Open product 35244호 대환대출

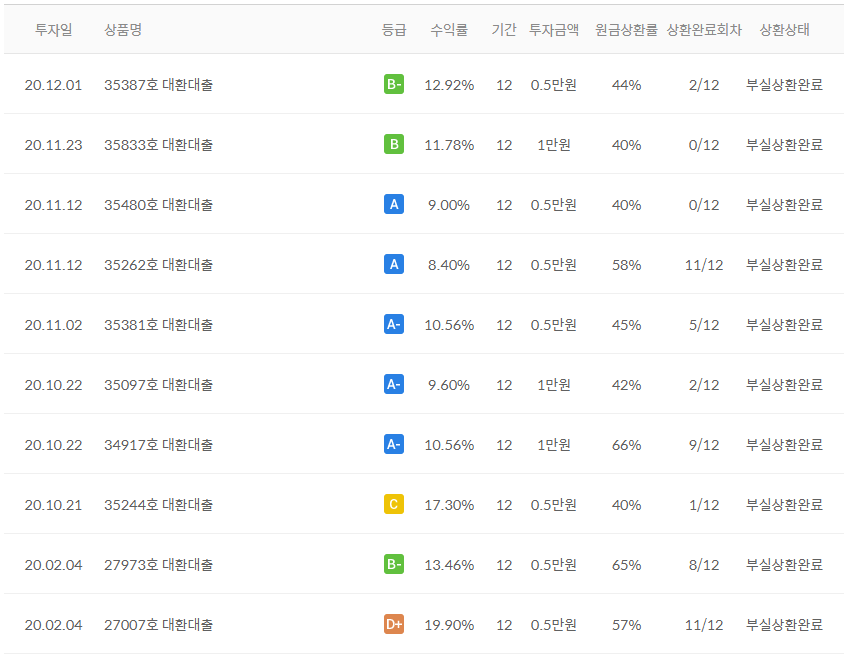159,505
